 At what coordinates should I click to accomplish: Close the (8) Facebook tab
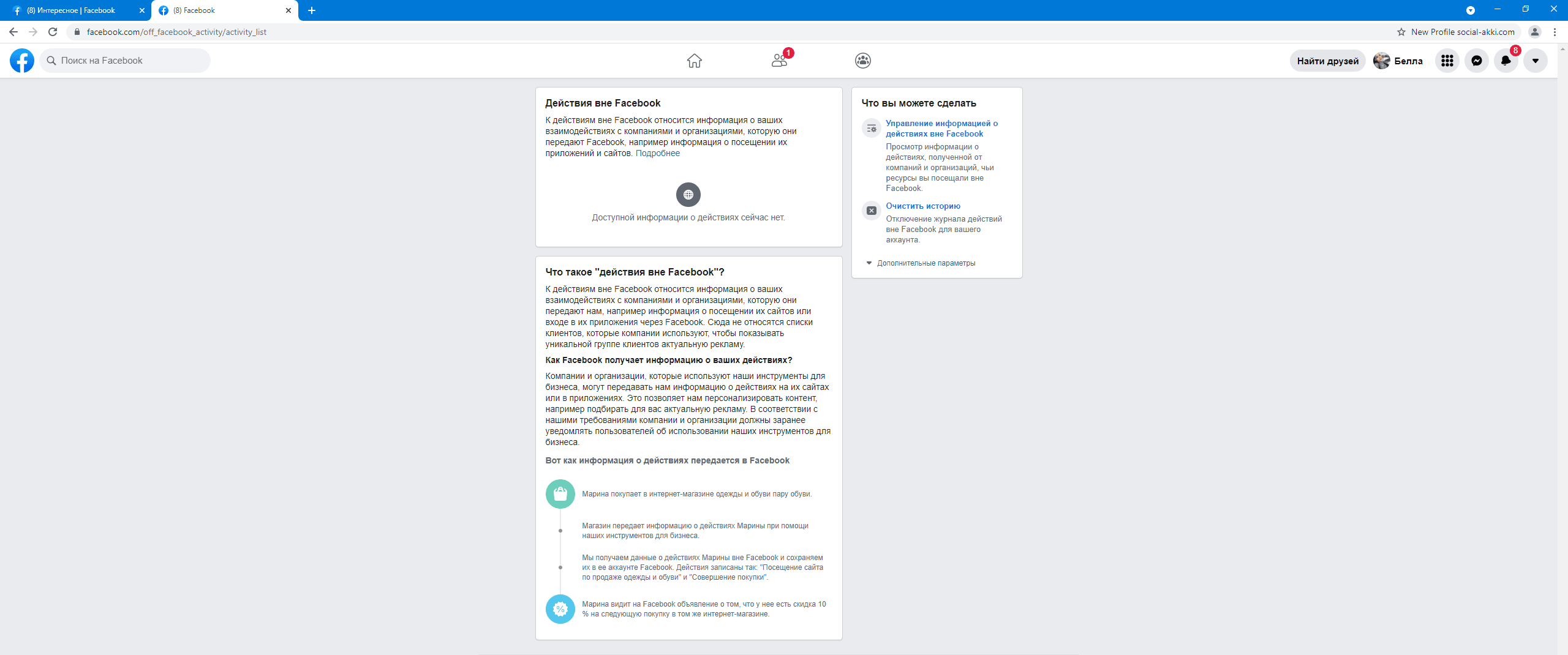(x=288, y=10)
